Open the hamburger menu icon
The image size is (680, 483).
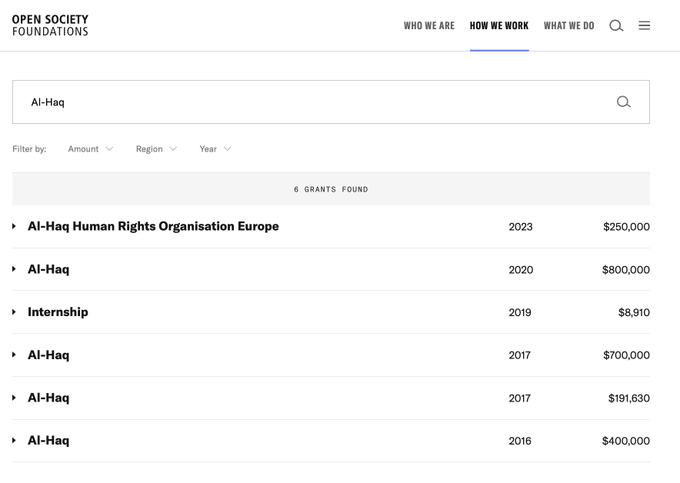point(644,26)
